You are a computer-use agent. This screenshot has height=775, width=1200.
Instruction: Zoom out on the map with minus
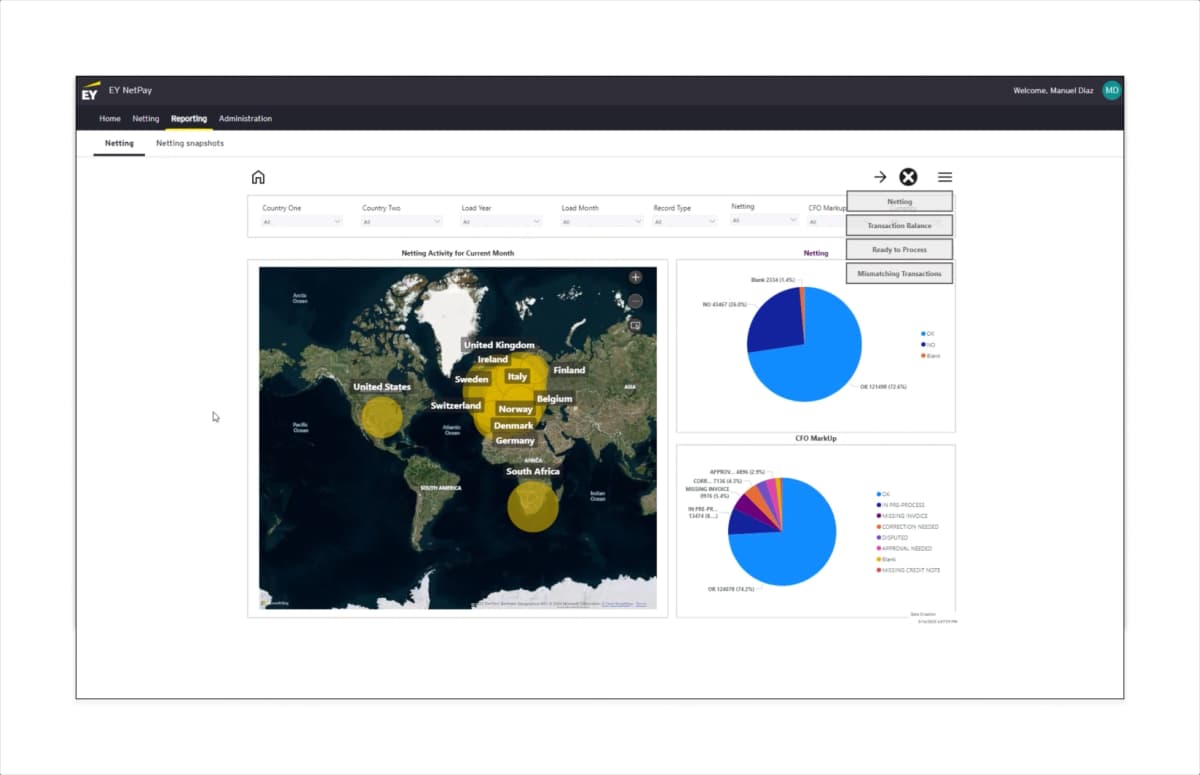pyautogui.click(x=635, y=300)
